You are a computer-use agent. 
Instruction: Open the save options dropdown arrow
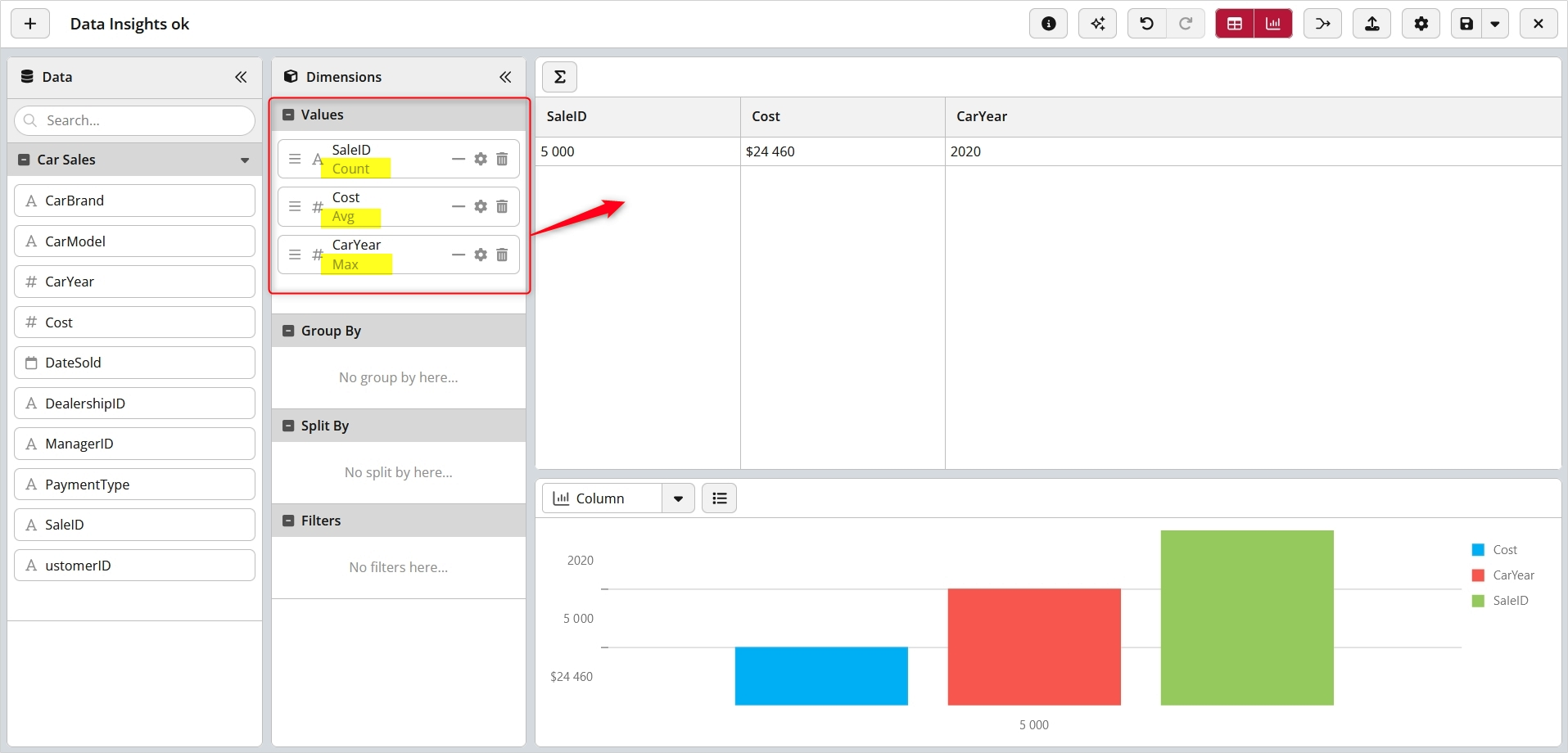(1495, 24)
